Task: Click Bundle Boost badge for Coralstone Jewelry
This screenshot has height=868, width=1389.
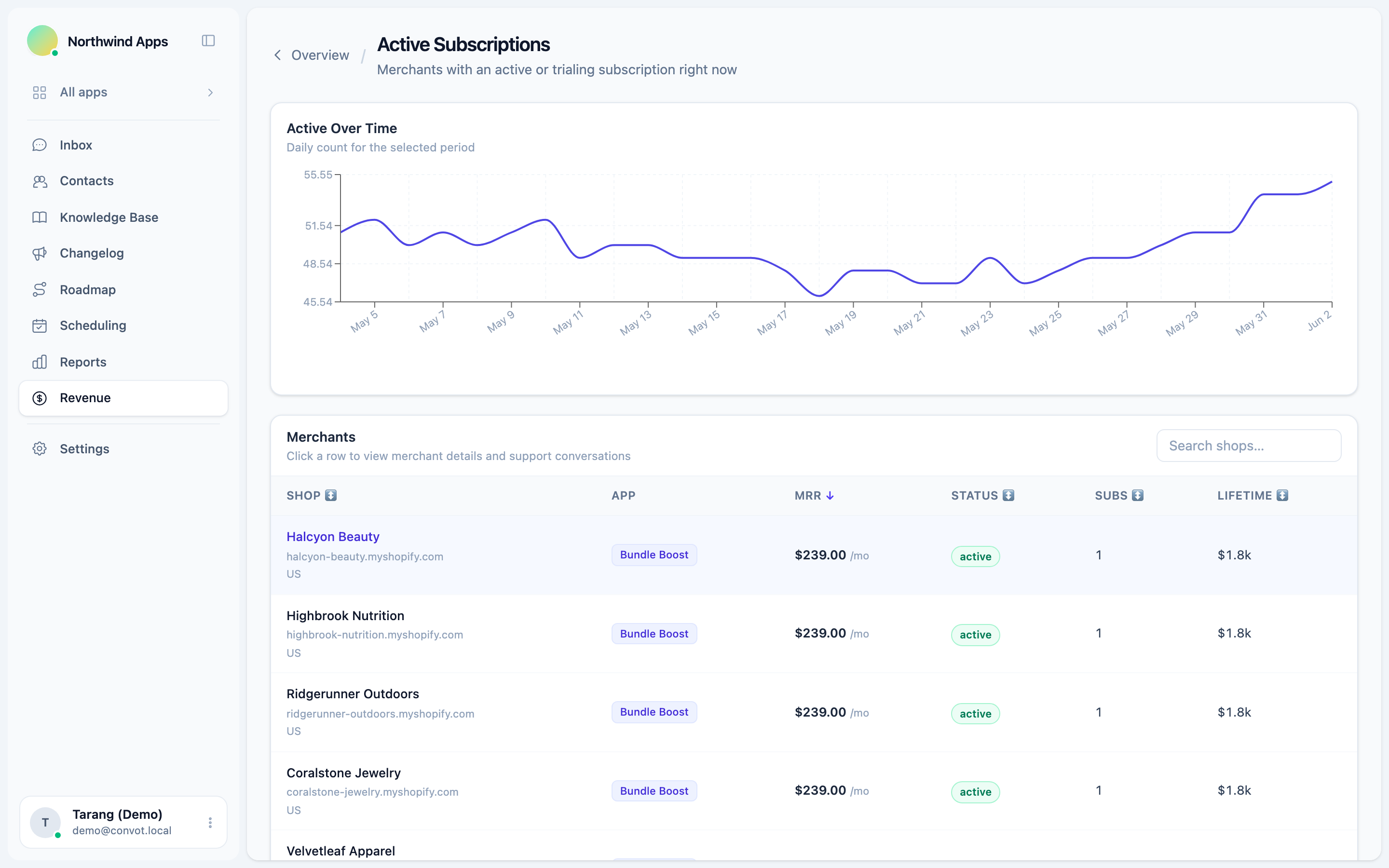Action: [654, 791]
